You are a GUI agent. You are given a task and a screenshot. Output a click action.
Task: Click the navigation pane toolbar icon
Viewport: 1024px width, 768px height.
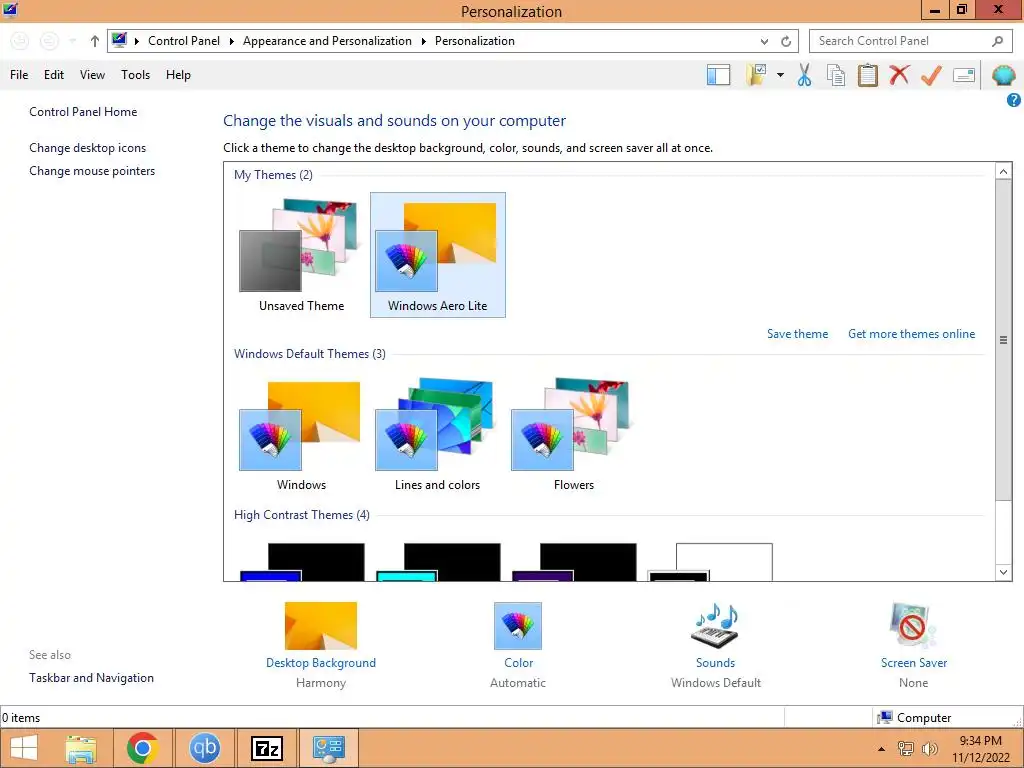point(718,75)
